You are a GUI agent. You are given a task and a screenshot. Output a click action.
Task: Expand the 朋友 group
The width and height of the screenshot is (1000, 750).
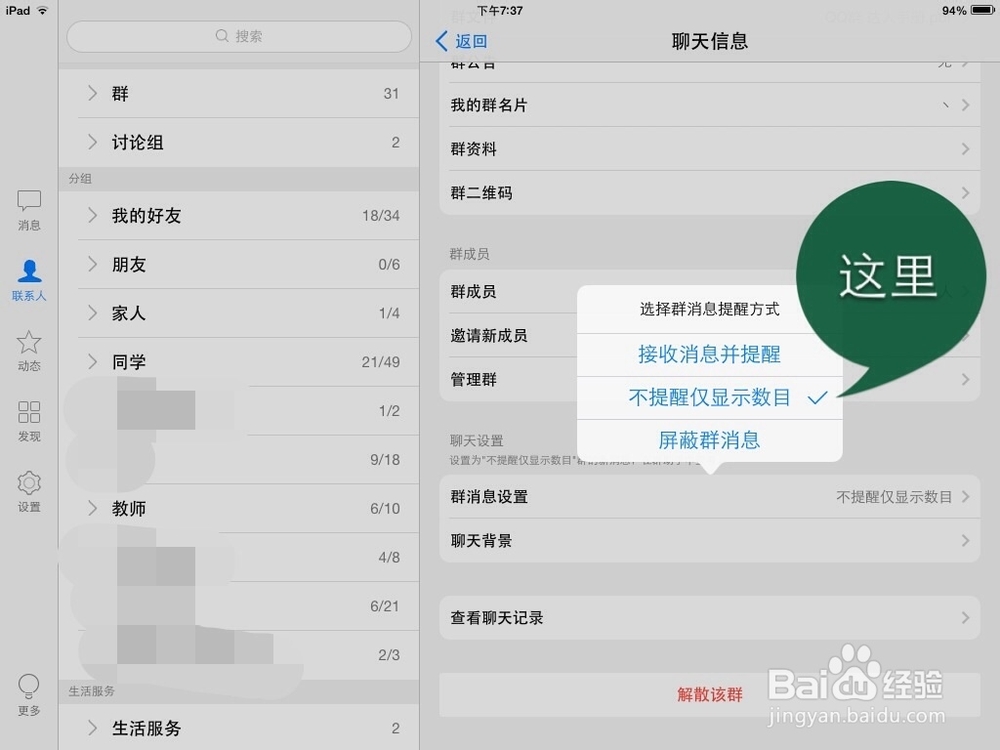(239, 265)
